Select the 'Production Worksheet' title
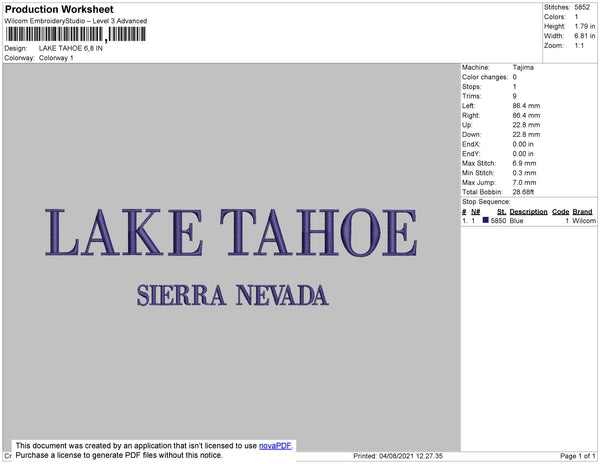 59,10
